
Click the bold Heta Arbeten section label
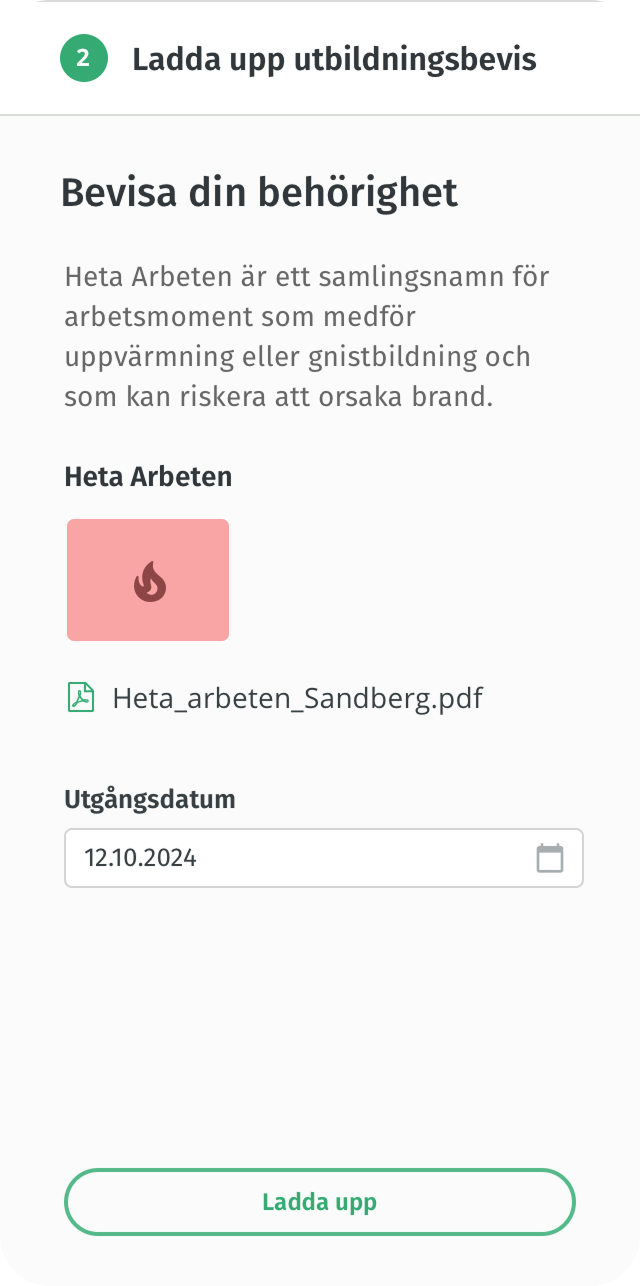[148, 477]
